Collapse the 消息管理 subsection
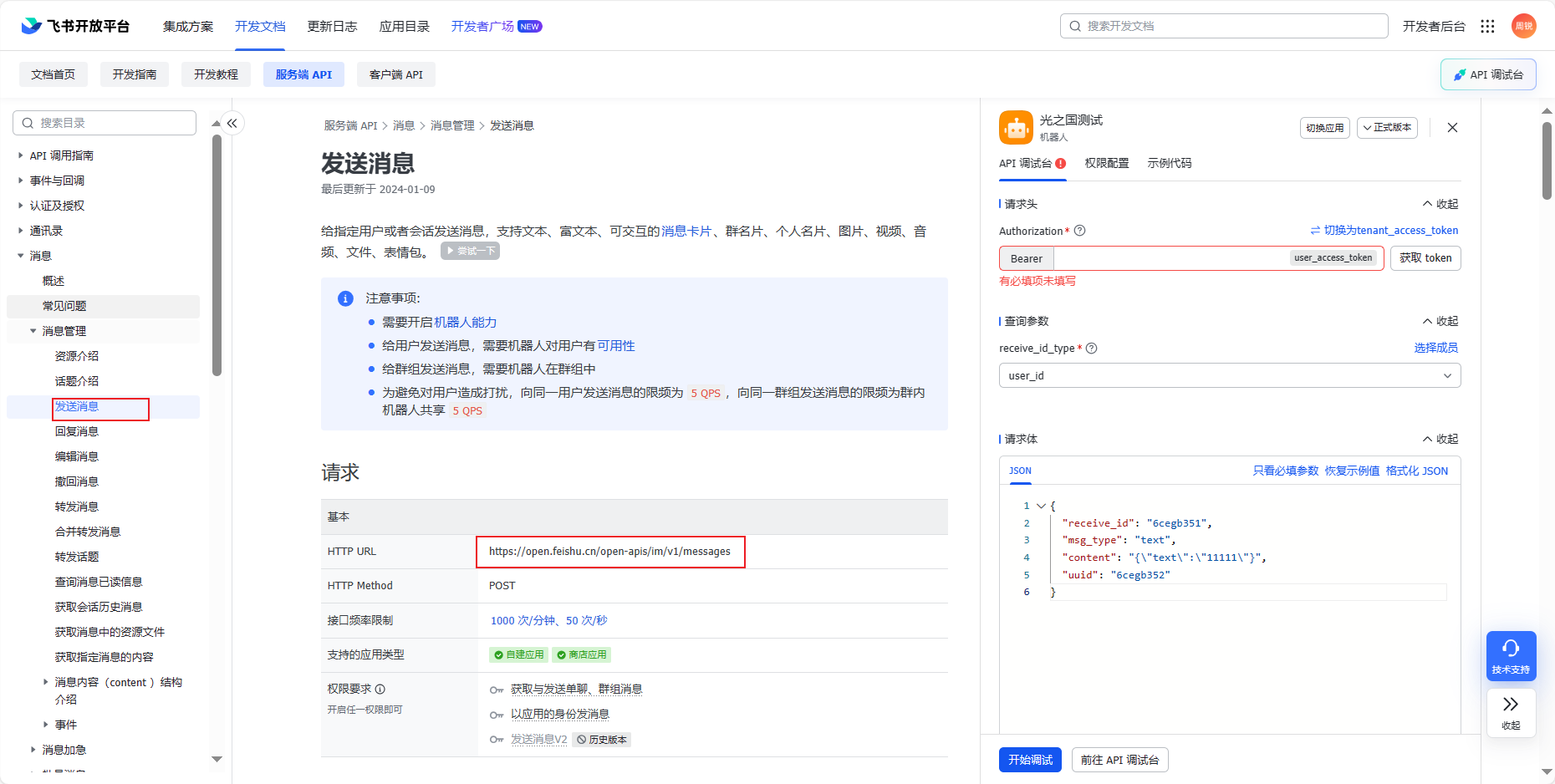Viewport: 1555px width, 784px height. [x=33, y=331]
